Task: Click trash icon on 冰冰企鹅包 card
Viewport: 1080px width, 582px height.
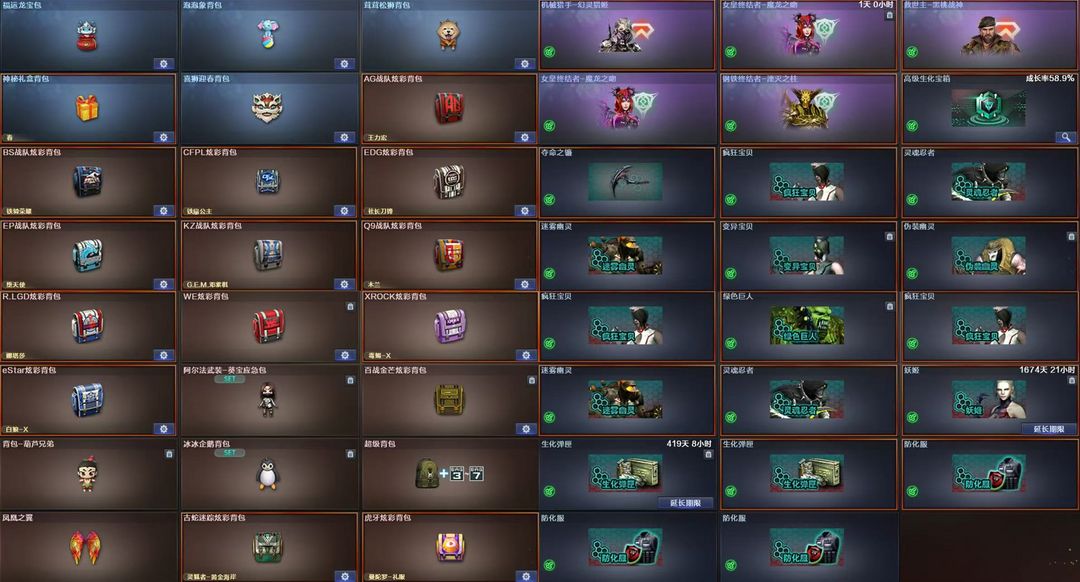Action: tap(350, 454)
